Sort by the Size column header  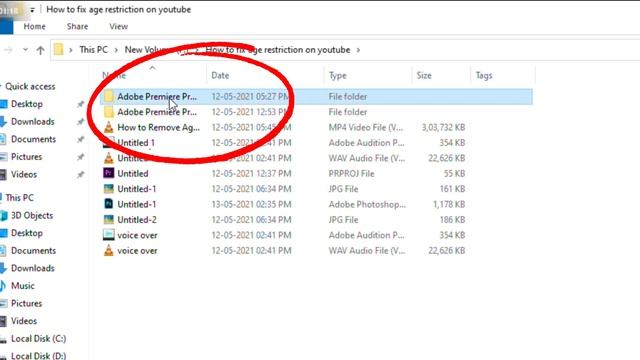(x=424, y=76)
